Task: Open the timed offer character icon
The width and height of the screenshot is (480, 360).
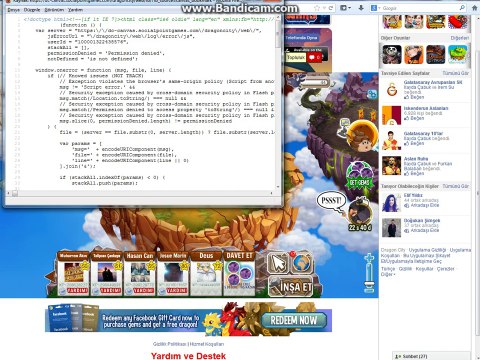Action: click(360, 213)
